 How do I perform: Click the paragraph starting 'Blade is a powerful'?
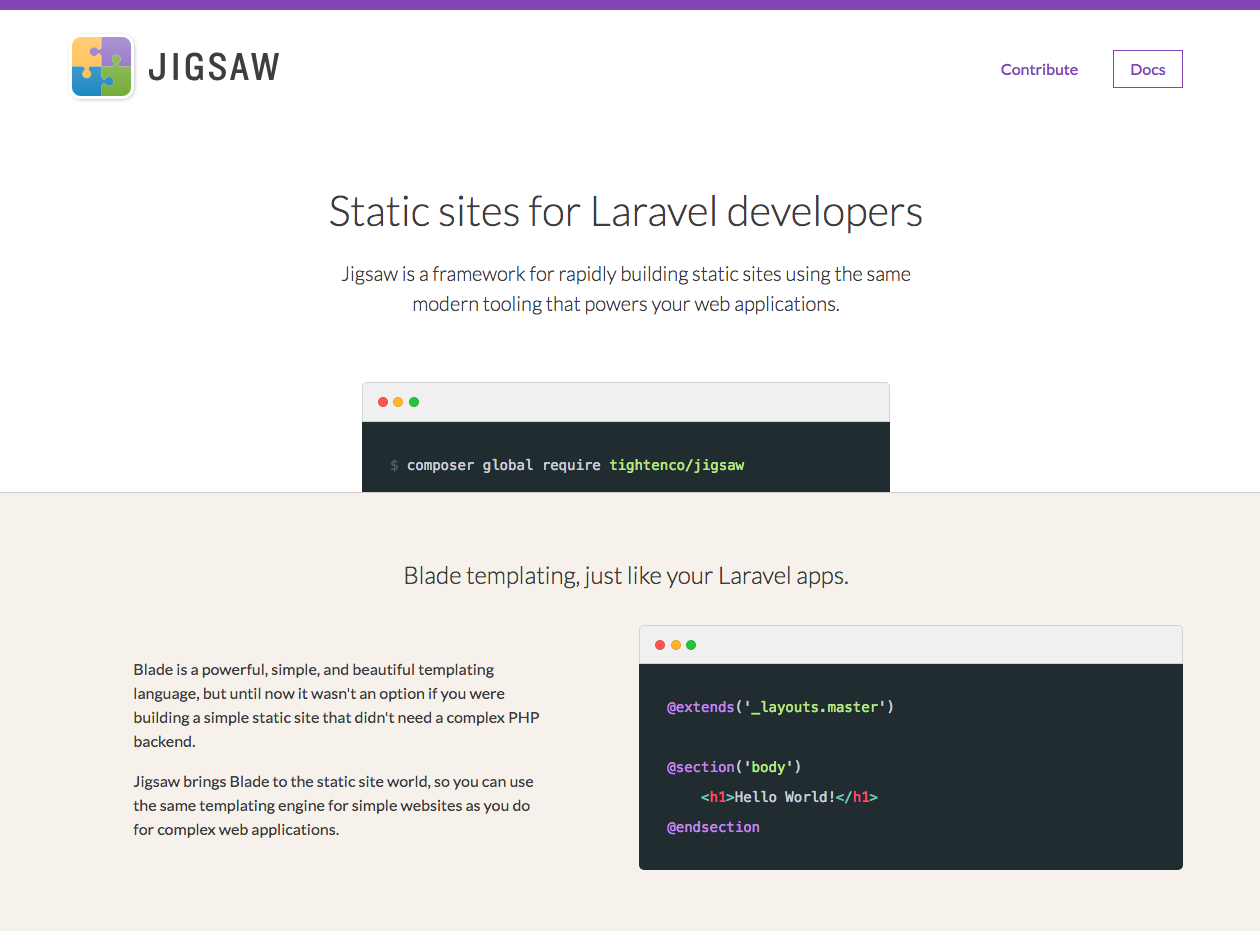337,705
